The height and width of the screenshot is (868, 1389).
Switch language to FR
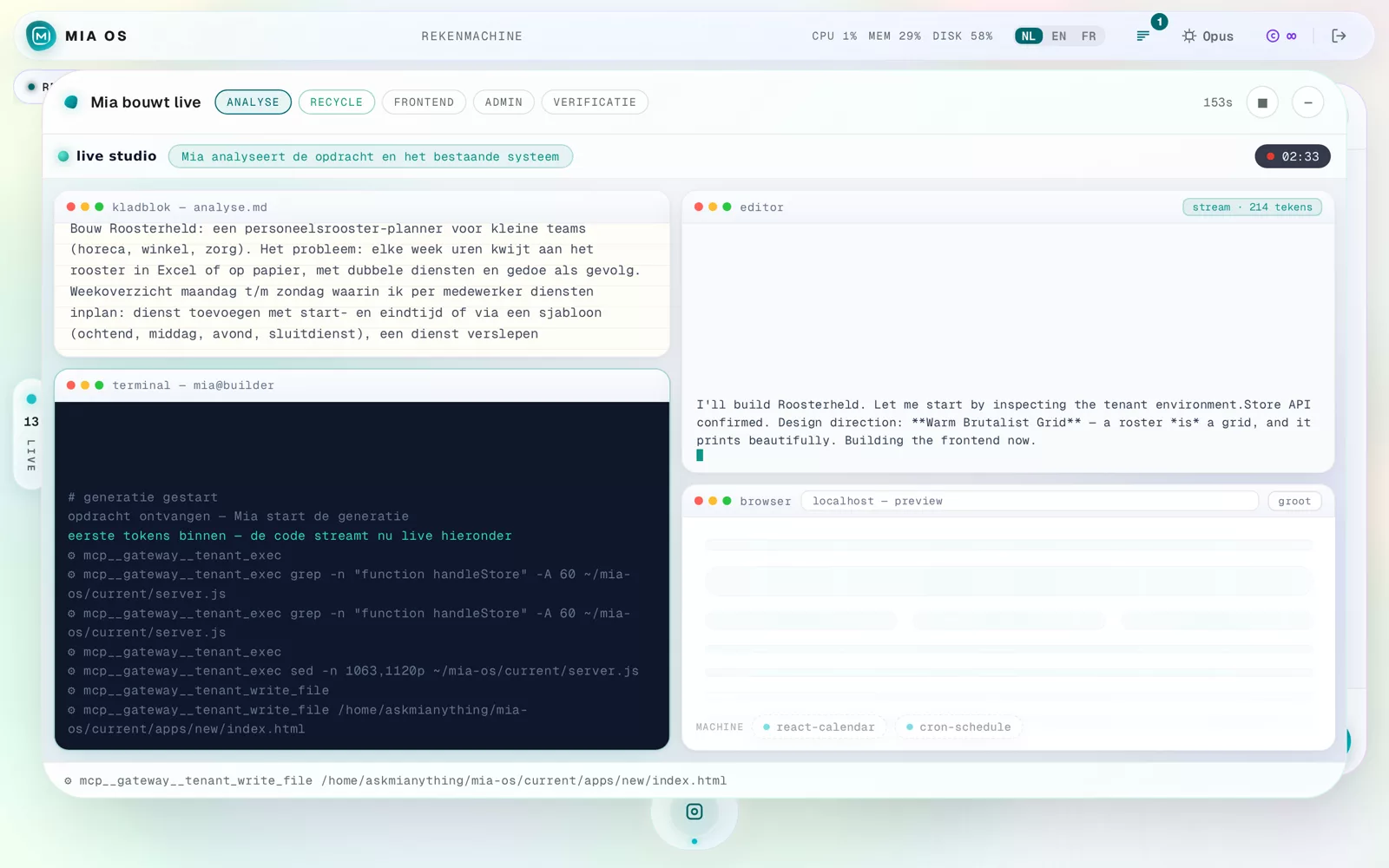pos(1089,36)
